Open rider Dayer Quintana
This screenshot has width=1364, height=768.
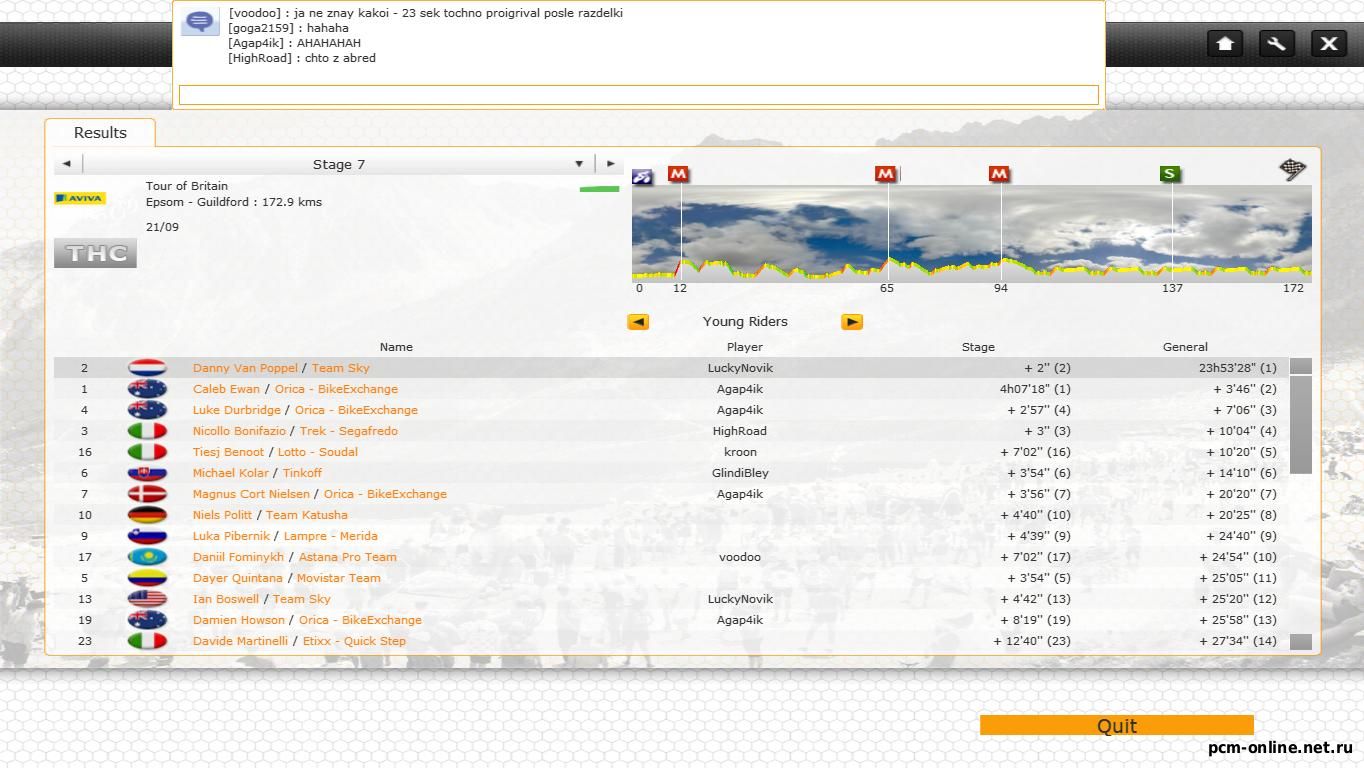[238, 578]
